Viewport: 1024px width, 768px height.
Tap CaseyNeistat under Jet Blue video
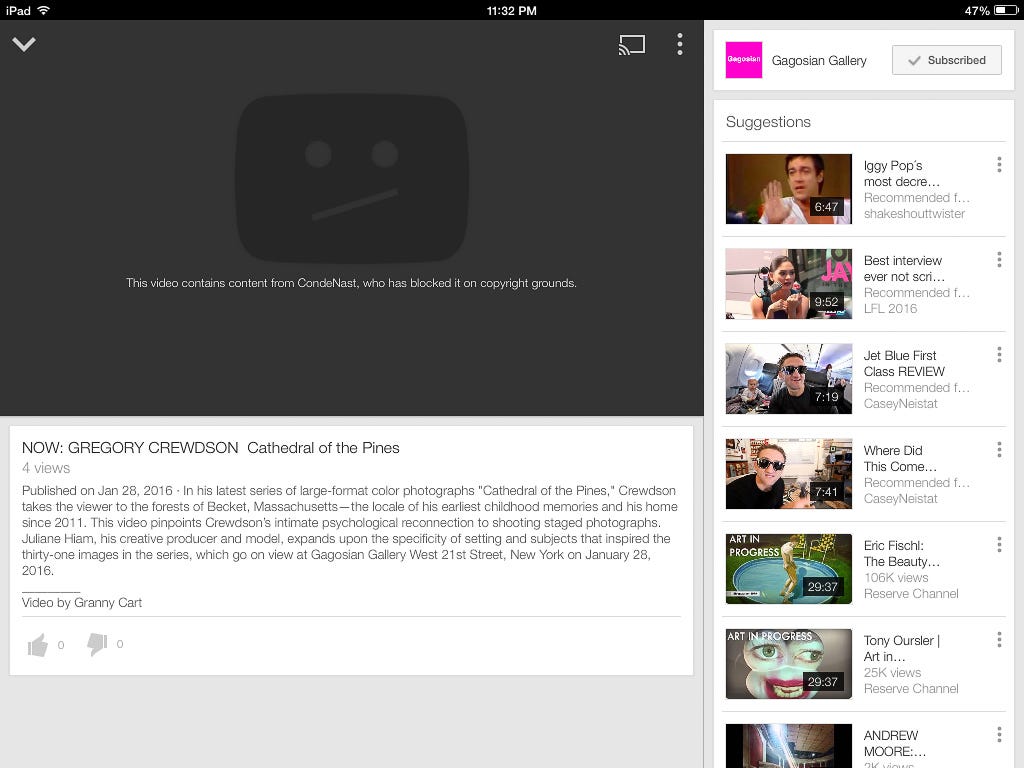(900, 404)
